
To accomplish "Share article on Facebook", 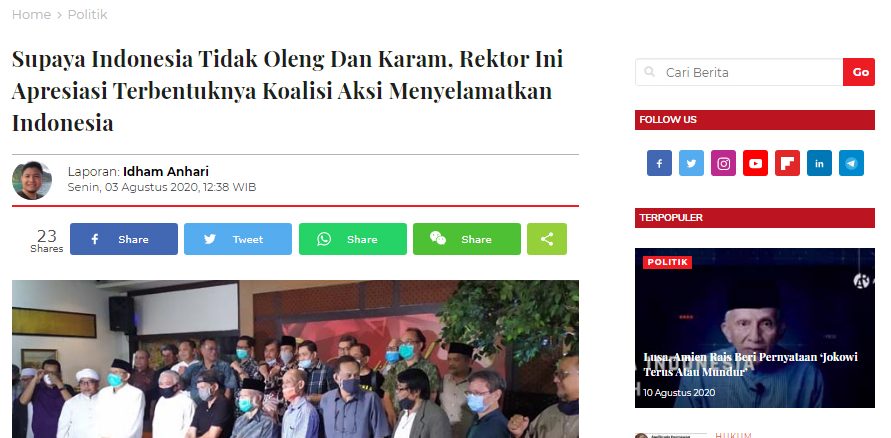I will coord(124,239).
